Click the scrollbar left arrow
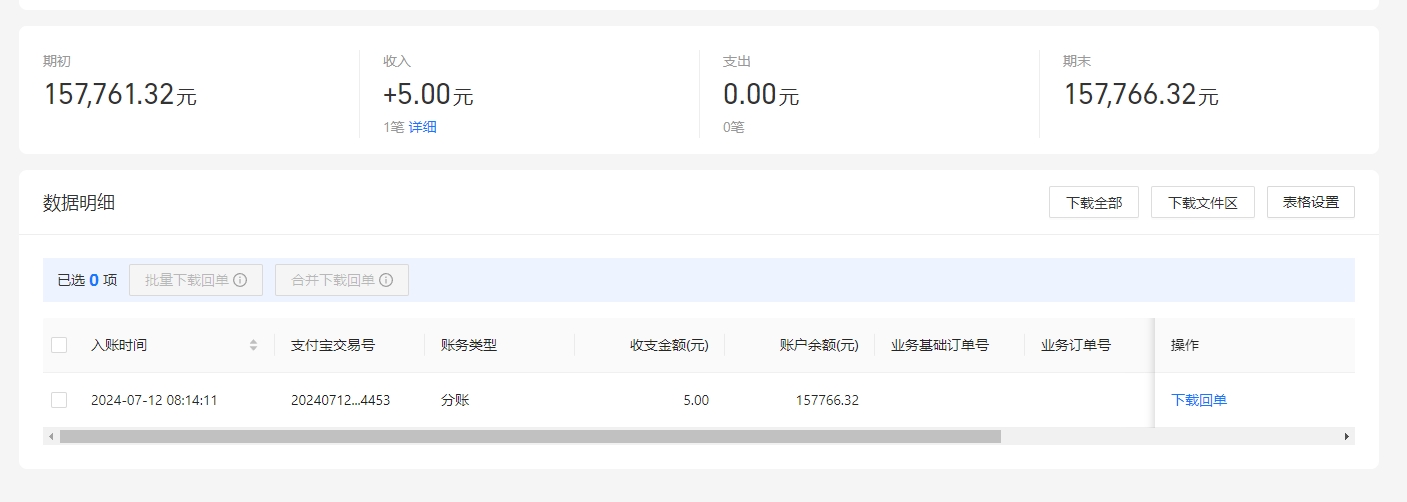1407x502 pixels. pos(49,436)
